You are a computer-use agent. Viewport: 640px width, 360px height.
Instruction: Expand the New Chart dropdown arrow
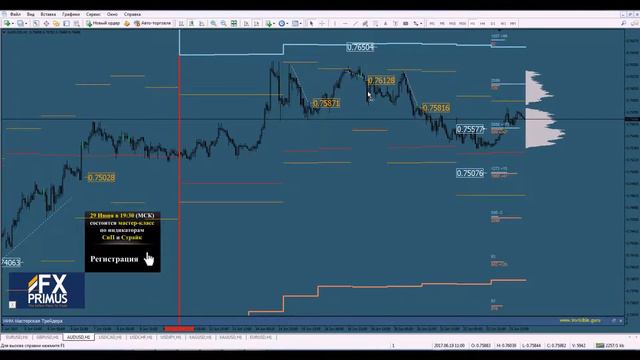[x=13, y=24]
